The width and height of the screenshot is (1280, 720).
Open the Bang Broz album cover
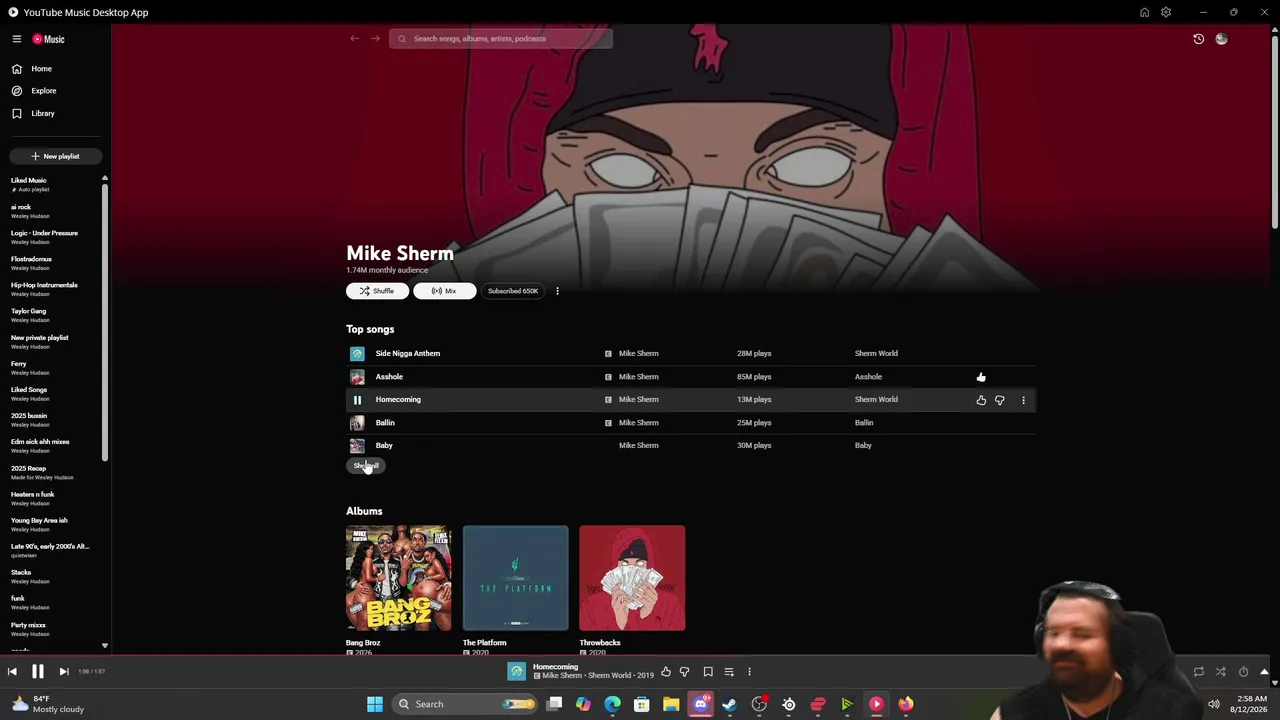click(398, 578)
